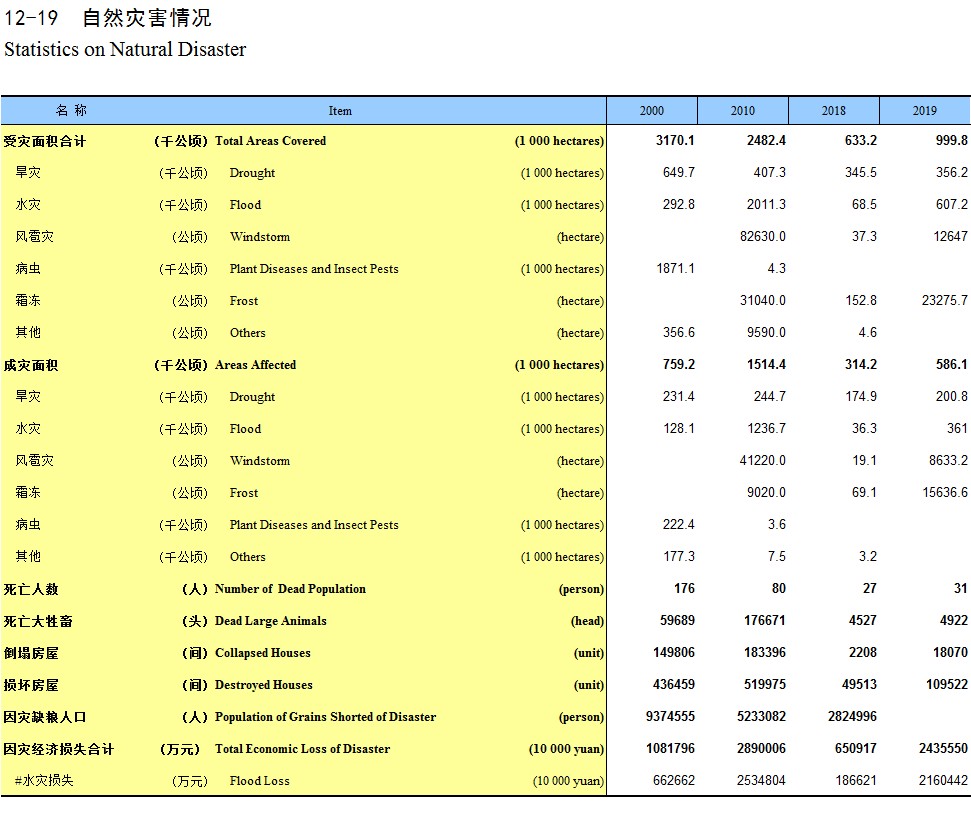Select the flood loss value "2160442"
Image resolution: width=971 pixels, height=829 pixels.
[x=943, y=781]
